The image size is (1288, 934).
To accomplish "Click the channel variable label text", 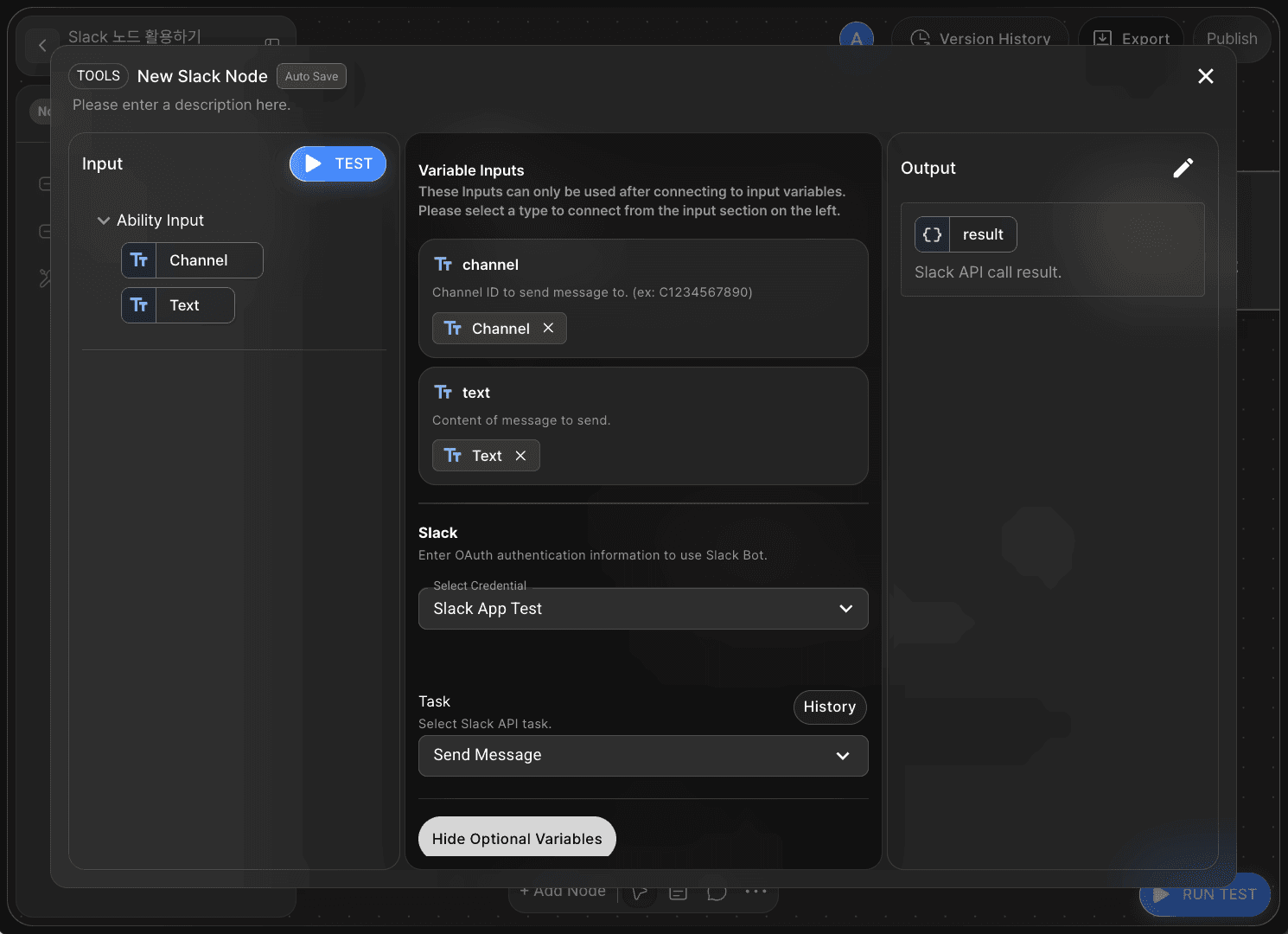I will pyautogui.click(x=490, y=265).
